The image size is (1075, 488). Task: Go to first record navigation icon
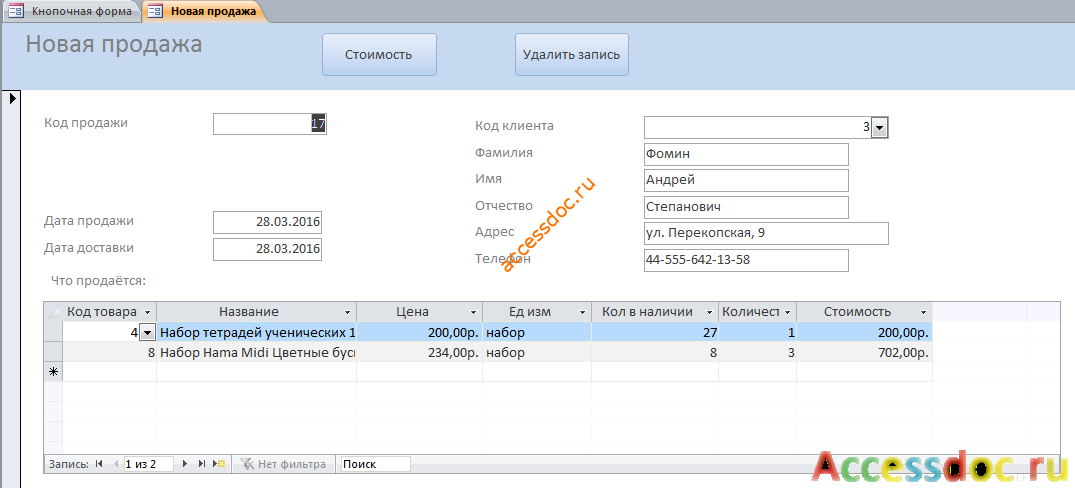pos(99,464)
